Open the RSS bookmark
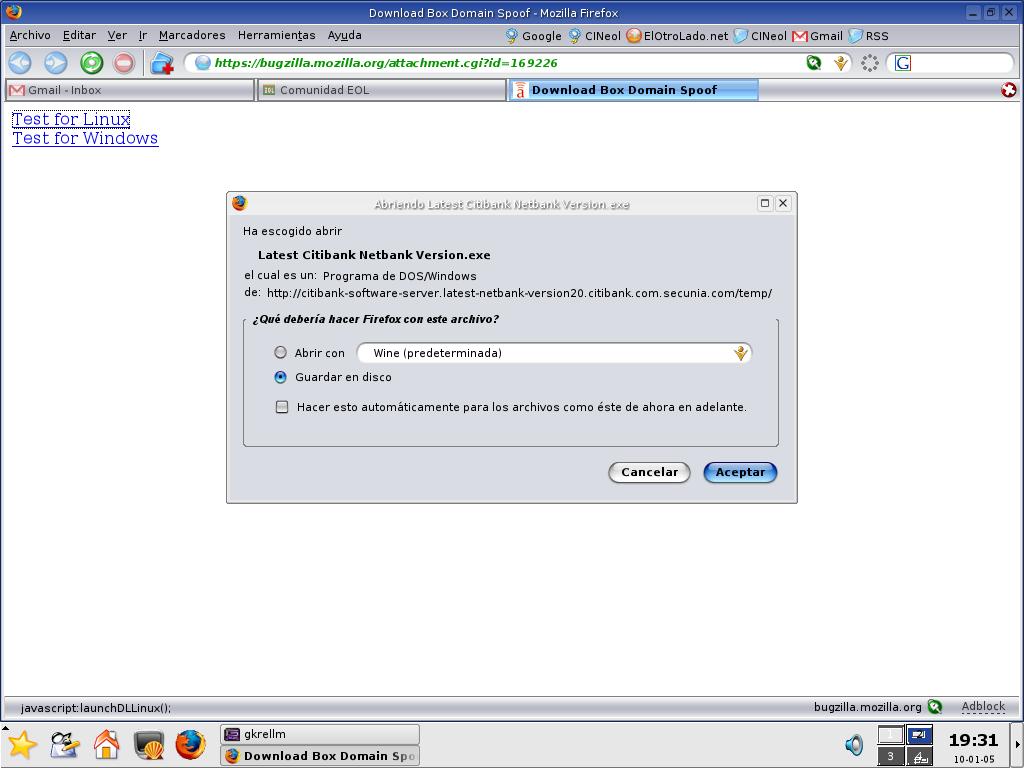Viewport: 1024px width, 768px height. click(869, 36)
